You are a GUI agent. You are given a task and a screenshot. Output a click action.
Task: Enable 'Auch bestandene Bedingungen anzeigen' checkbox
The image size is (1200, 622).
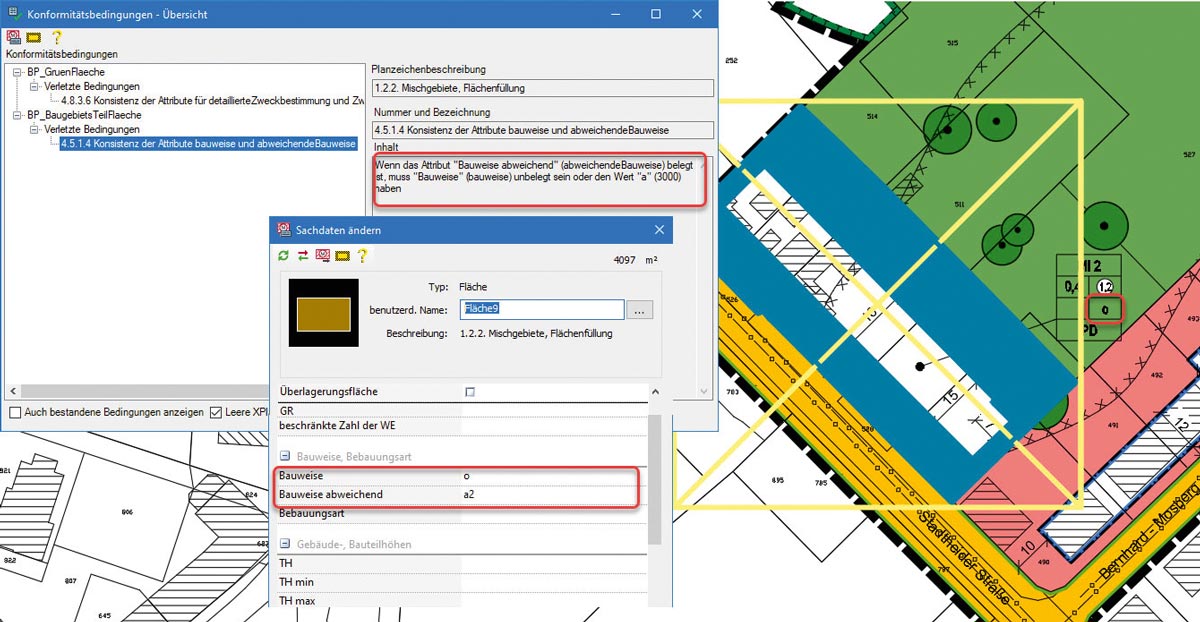pyautogui.click(x=15, y=412)
